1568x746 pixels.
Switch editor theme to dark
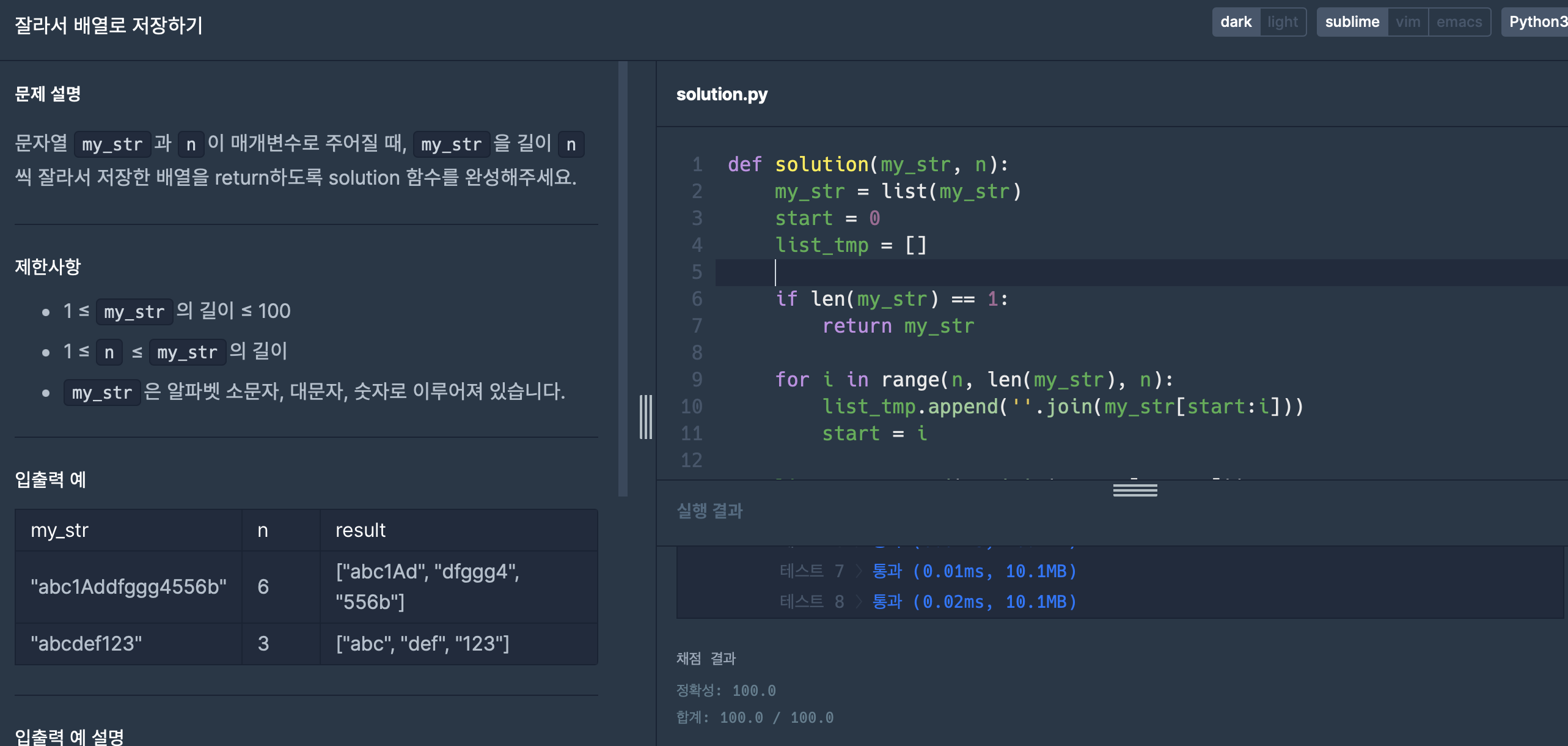click(x=1236, y=22)
